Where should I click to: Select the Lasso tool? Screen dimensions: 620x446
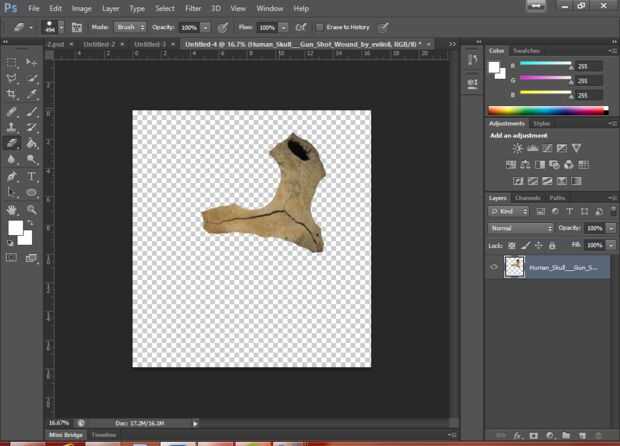pyautogui.click(x=11, y=77)
